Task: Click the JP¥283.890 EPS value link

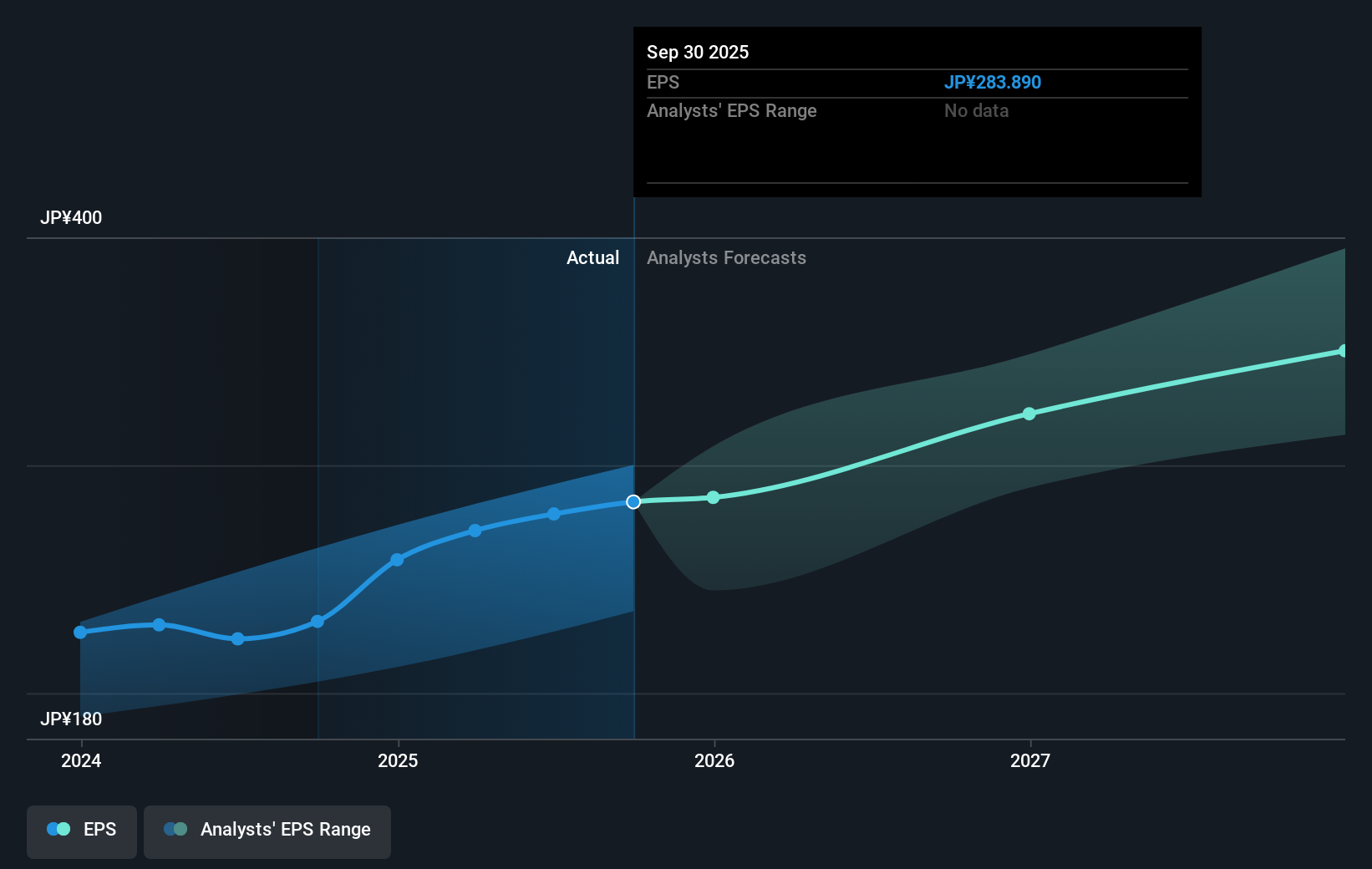Action: pos(993,83)
